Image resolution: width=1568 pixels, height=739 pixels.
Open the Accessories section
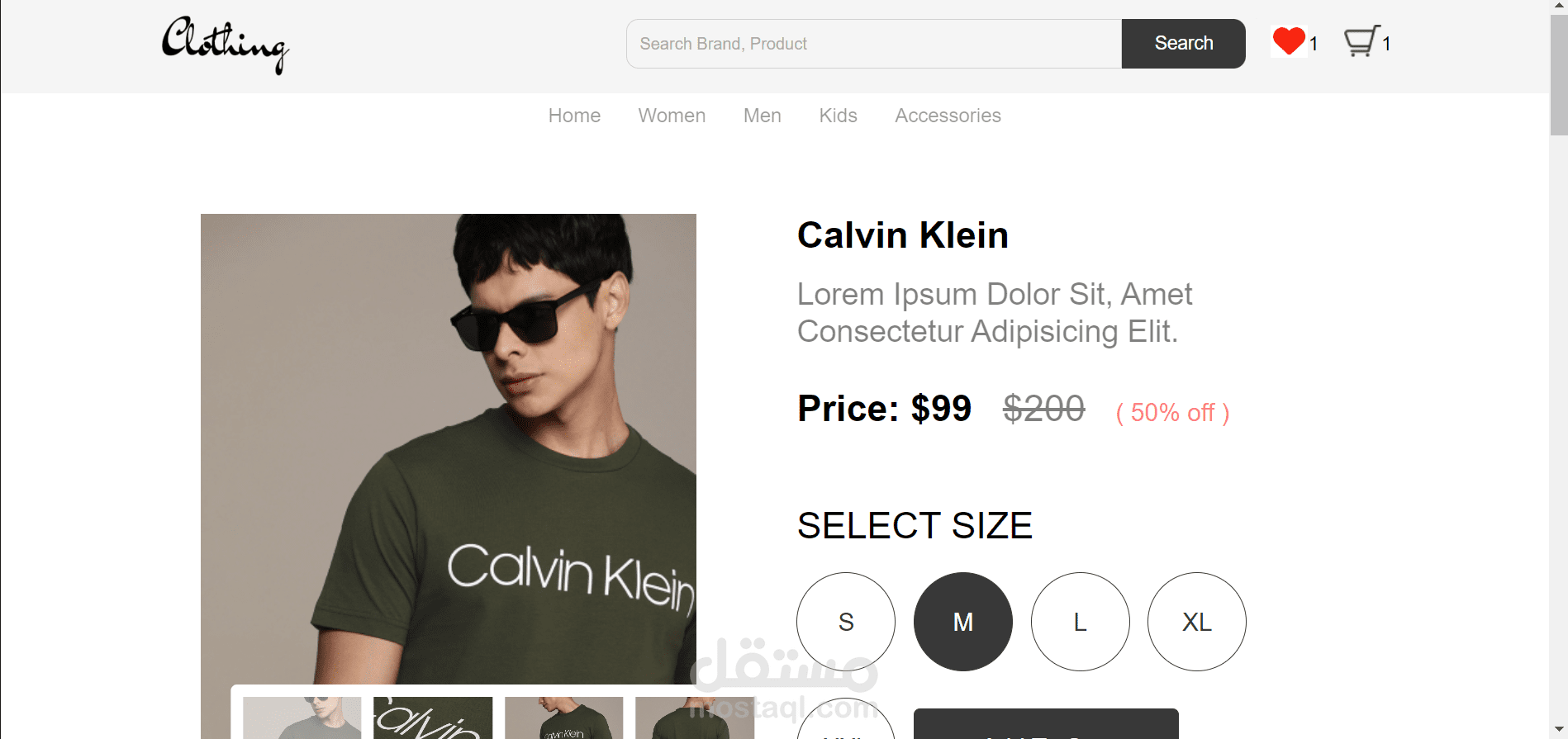point(948,116)
